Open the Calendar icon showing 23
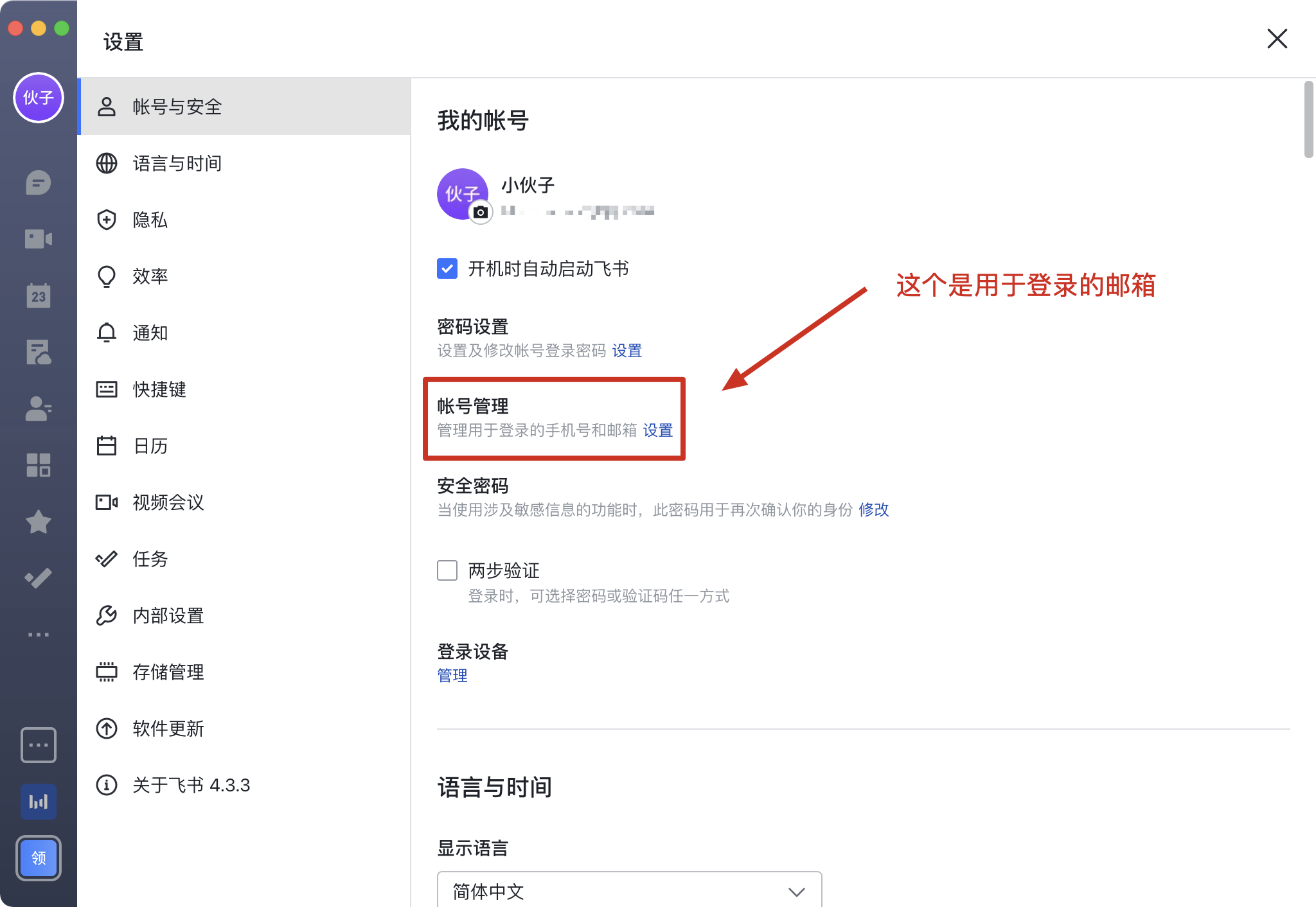 click(39, 295)
